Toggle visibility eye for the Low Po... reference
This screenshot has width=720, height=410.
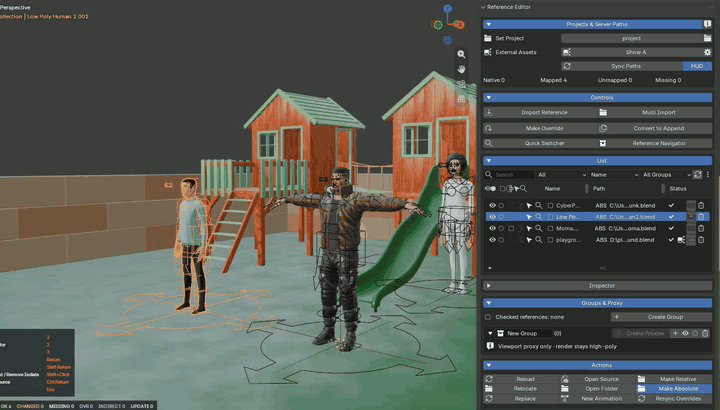tap(492, 217)
